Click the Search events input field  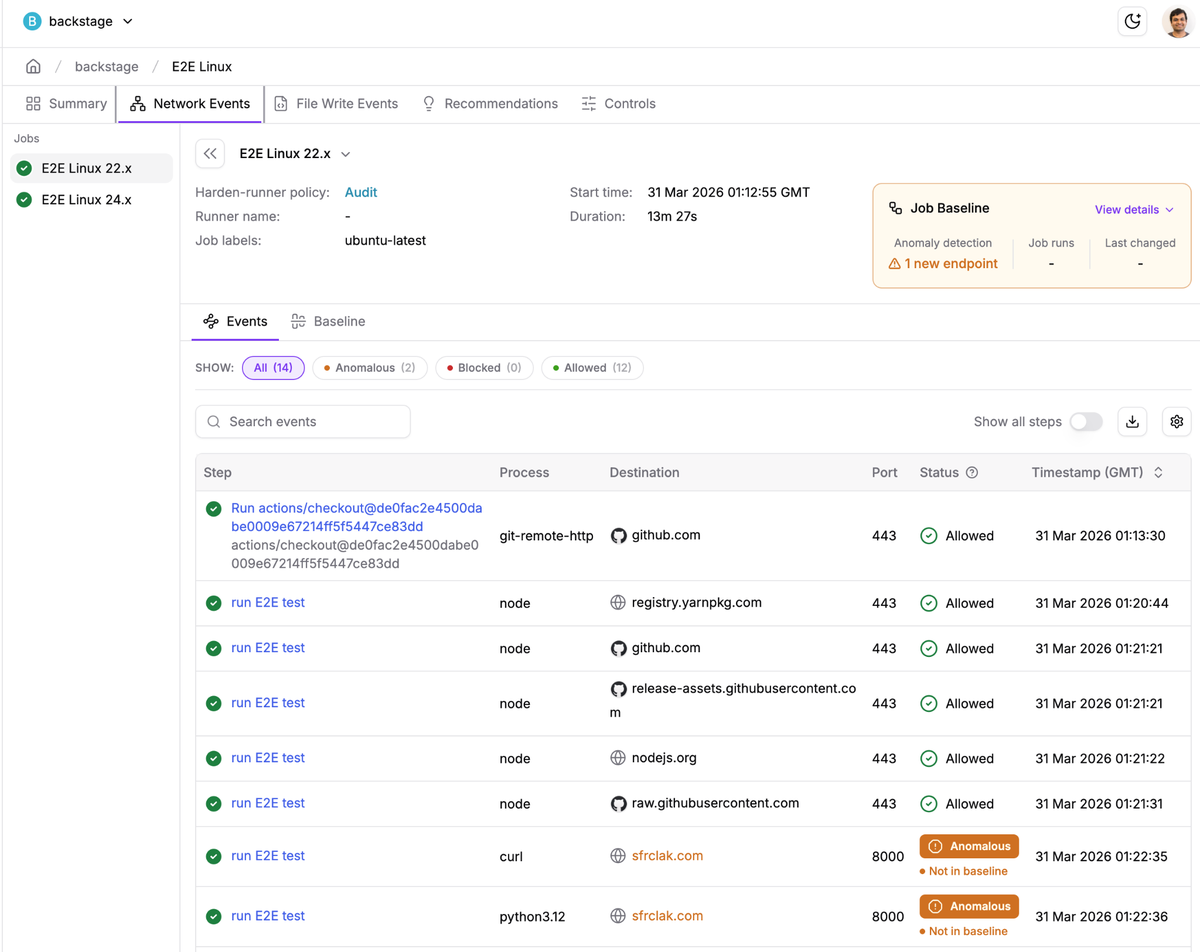point(303,422)
